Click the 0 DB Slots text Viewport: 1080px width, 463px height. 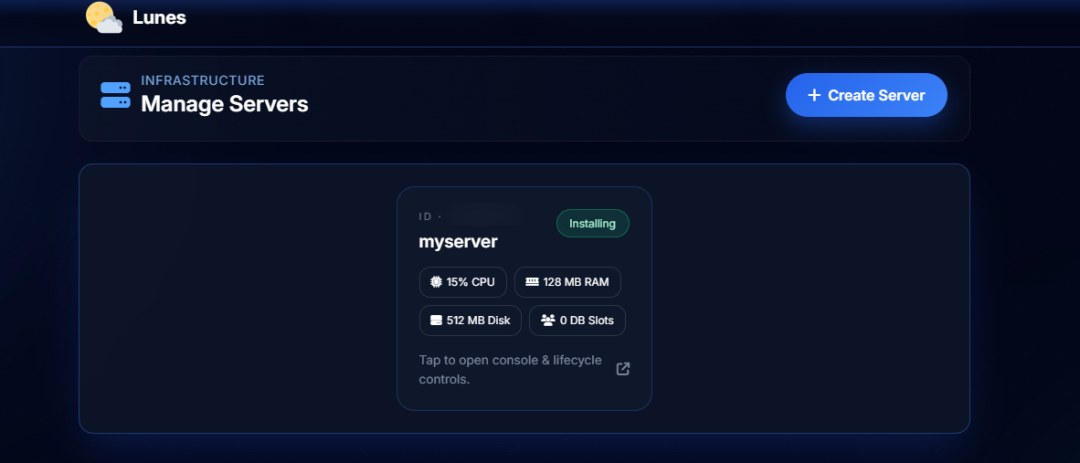587,321
